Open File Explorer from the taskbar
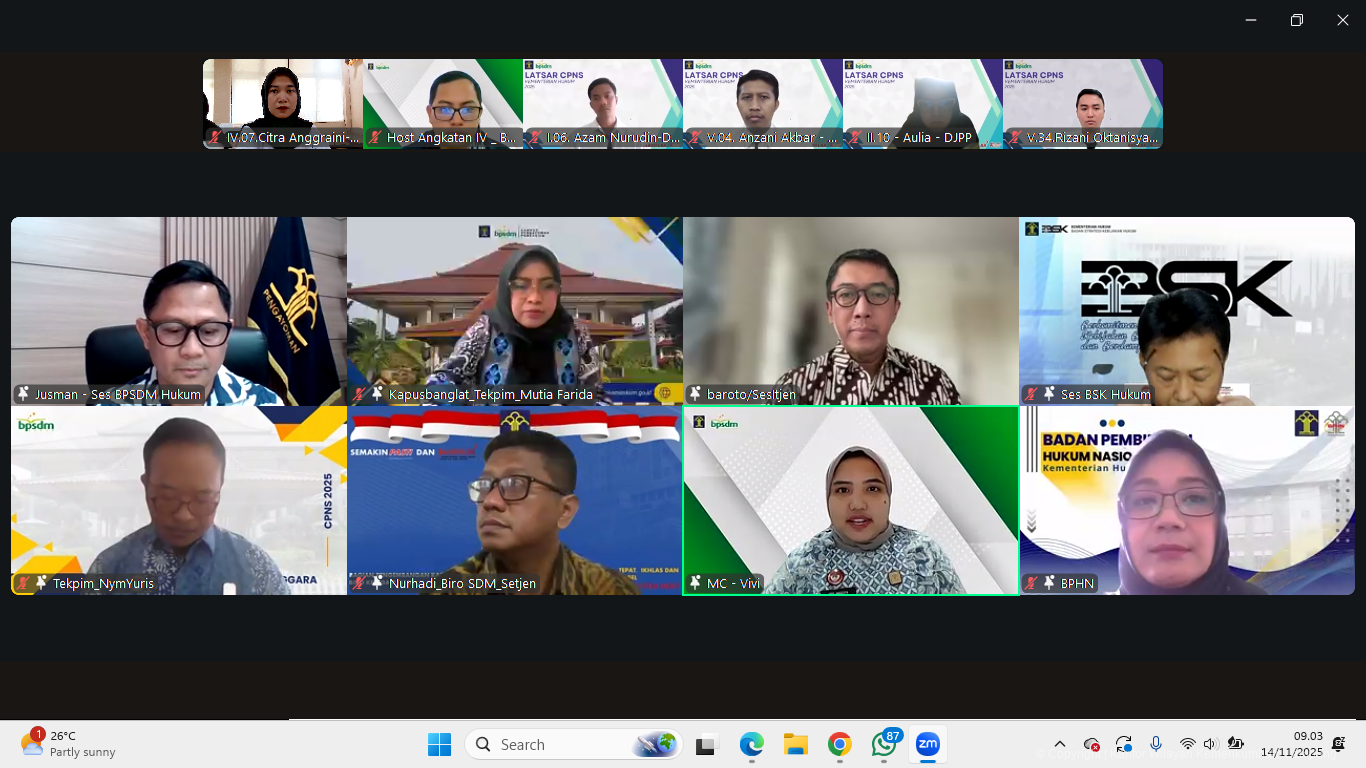Image resolution: width=1366 pixels, height=768 pixels. point(795,744)
